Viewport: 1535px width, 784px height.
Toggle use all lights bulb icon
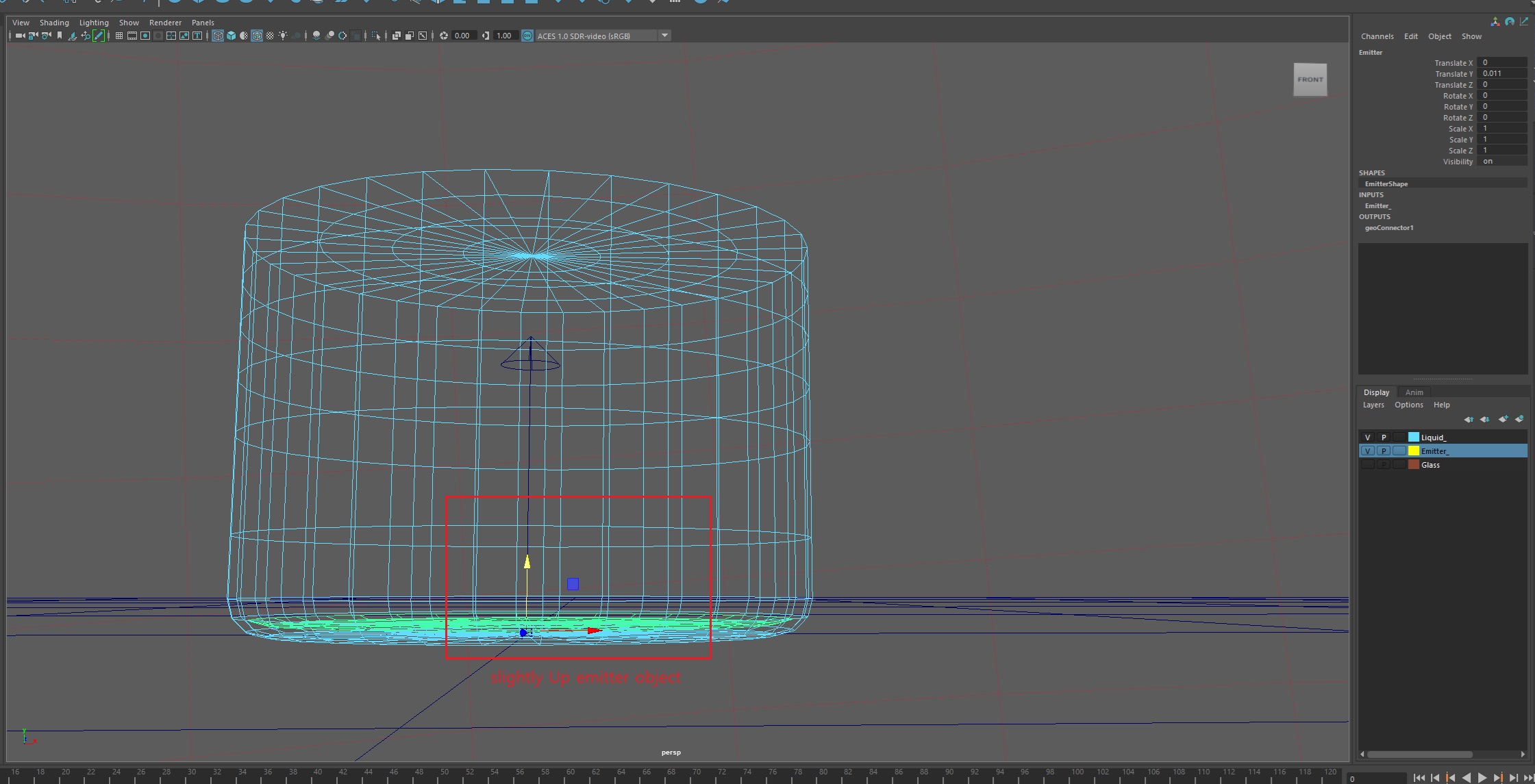[283, 36]
